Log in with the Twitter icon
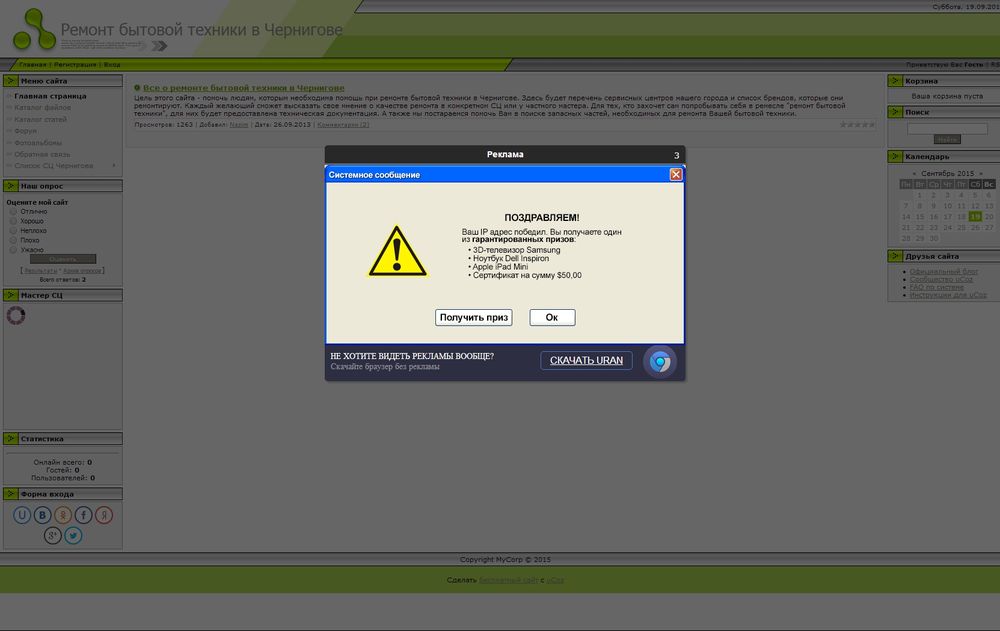This screenshot has height=631, width=1000. click(x=73, y=536)
